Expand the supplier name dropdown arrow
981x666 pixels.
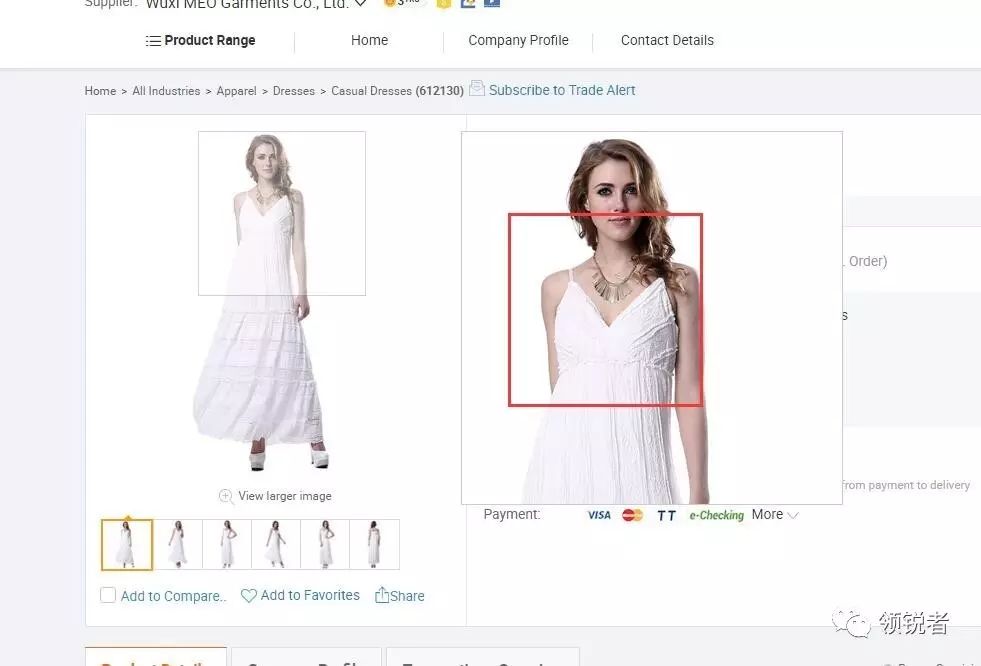(360, 4)
